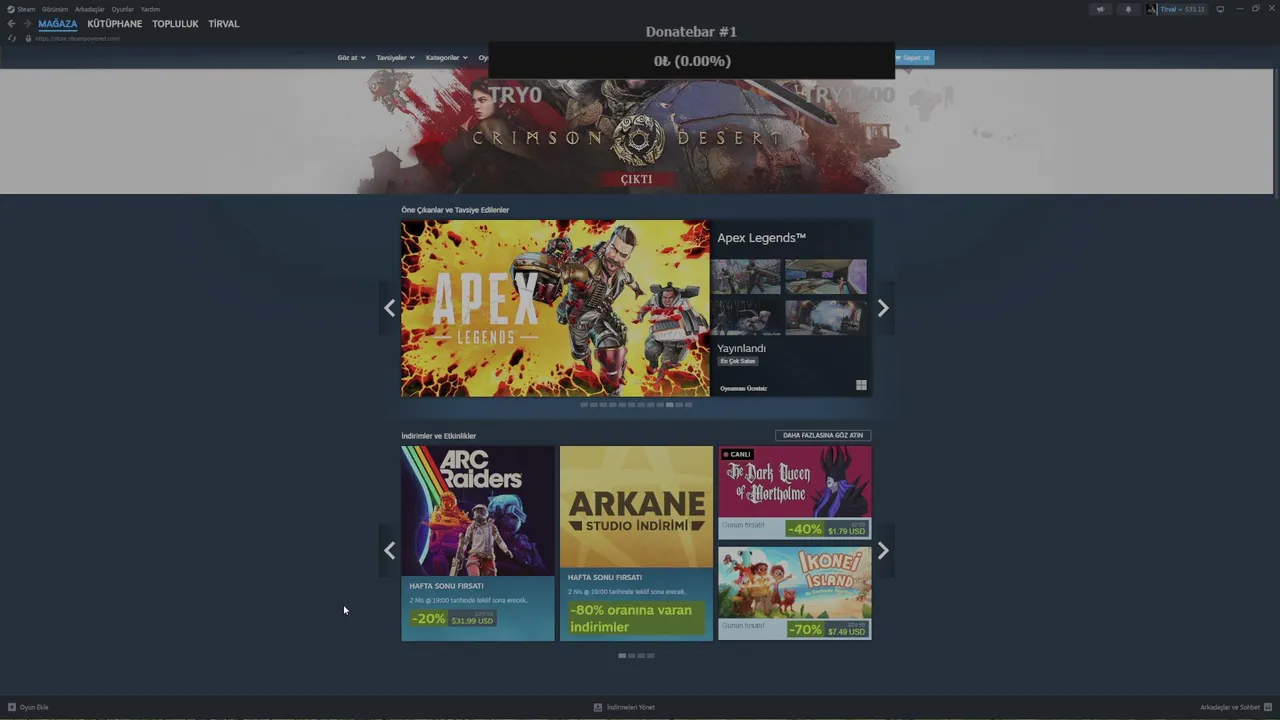Open the Arkadaşlar menu
Viewport: 1280px width, 720px height.
(x=90, y=9)
